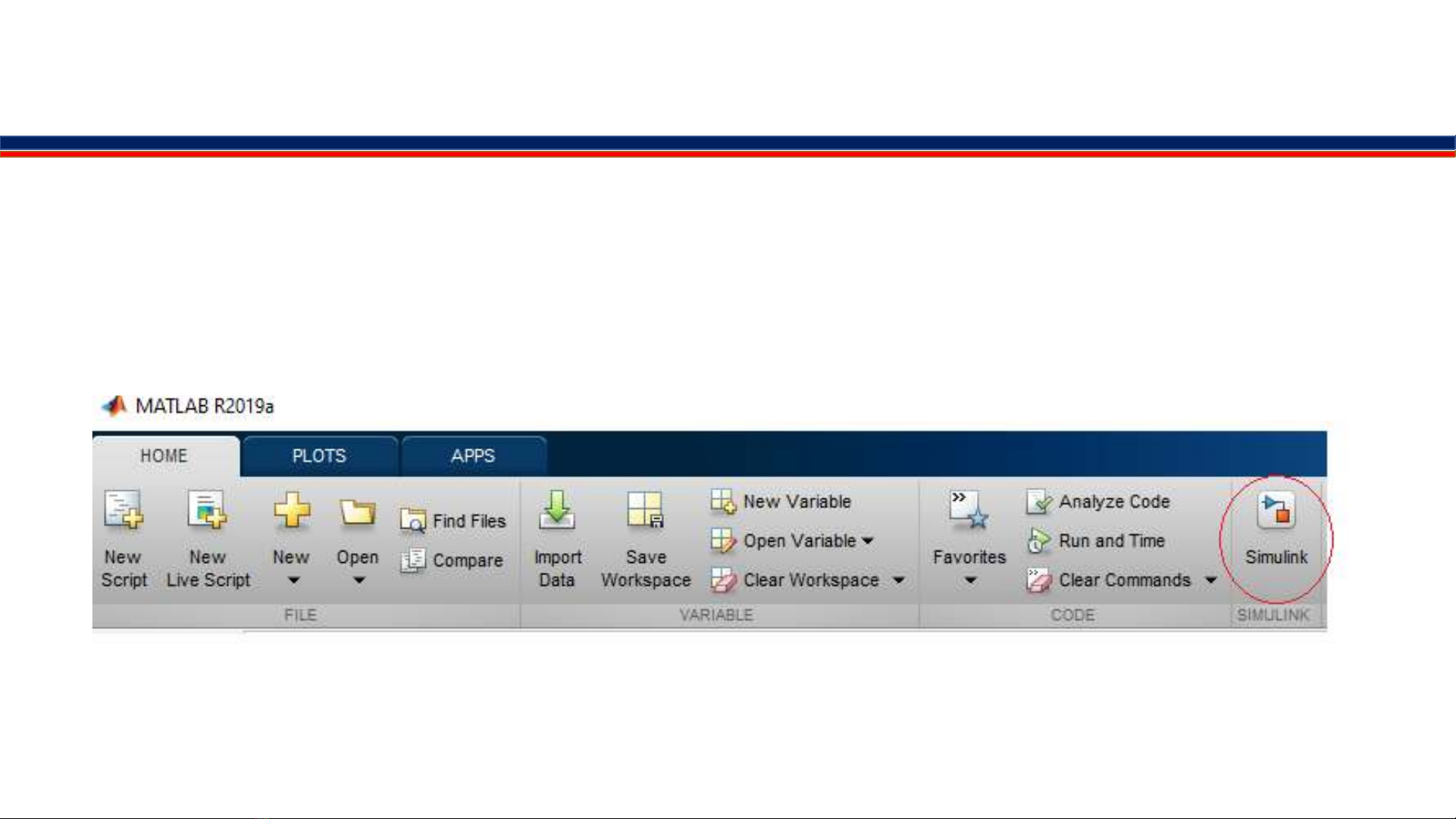This screenshot has height=819, width=1456.
Task: Launch Simulink from the toolstrip
Action: [1276, 511]
